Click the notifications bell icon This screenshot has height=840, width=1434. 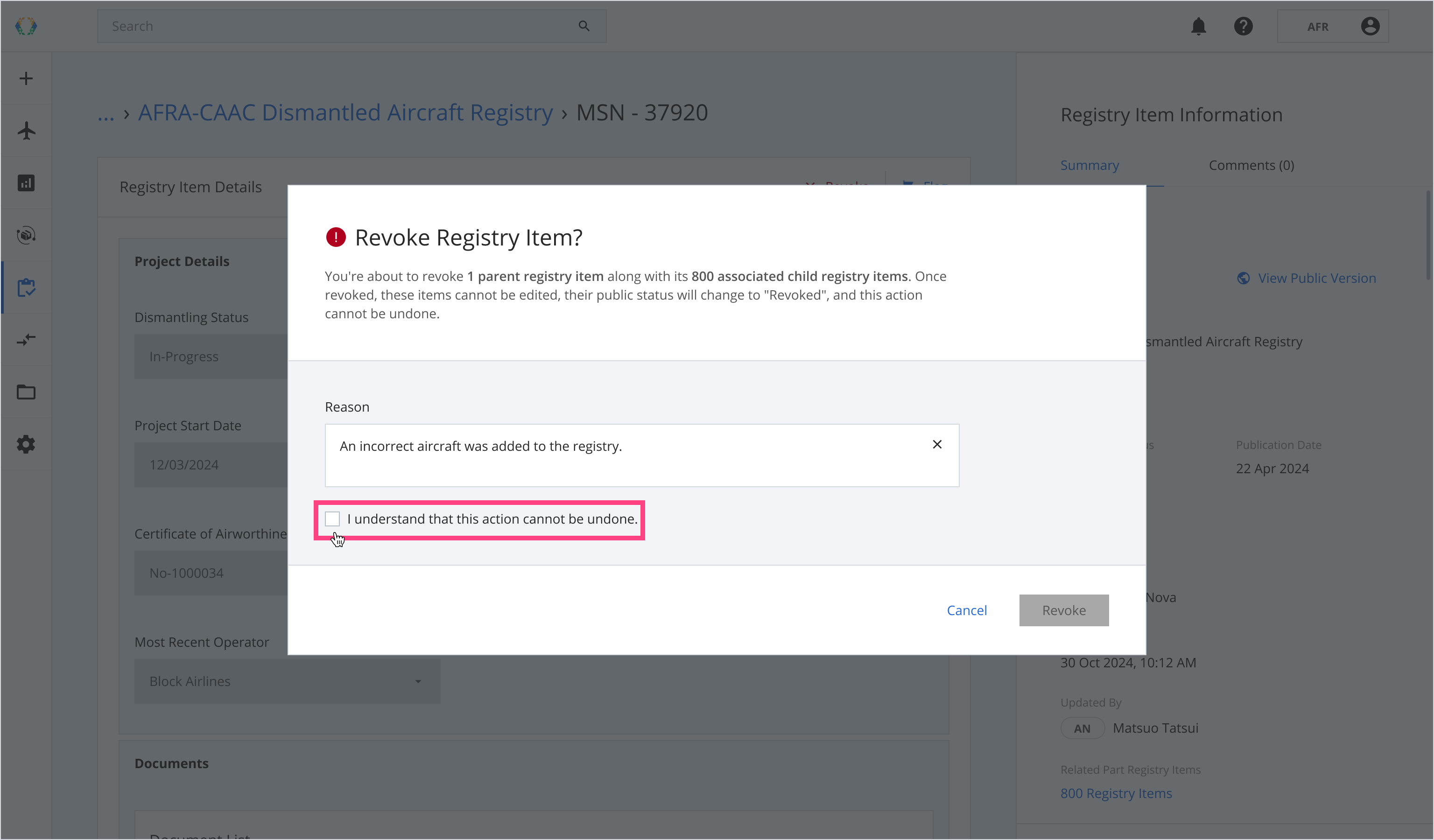[x=1198, y=26]
